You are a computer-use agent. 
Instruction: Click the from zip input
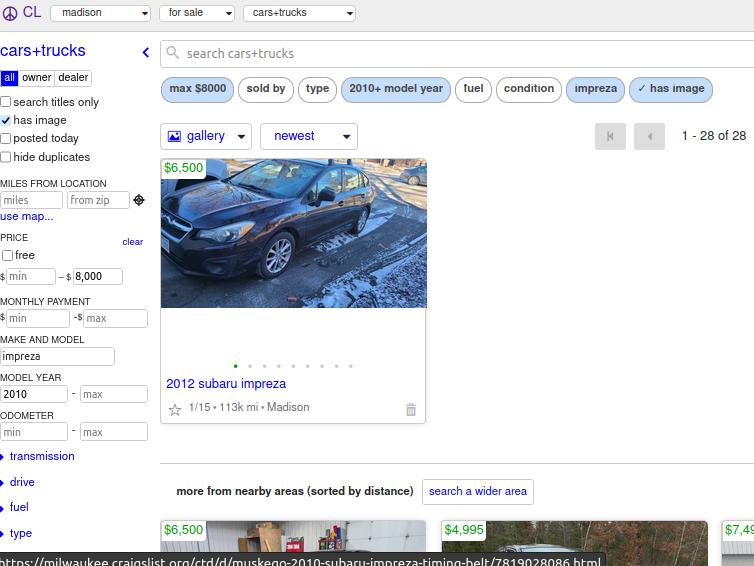[98, 200]
